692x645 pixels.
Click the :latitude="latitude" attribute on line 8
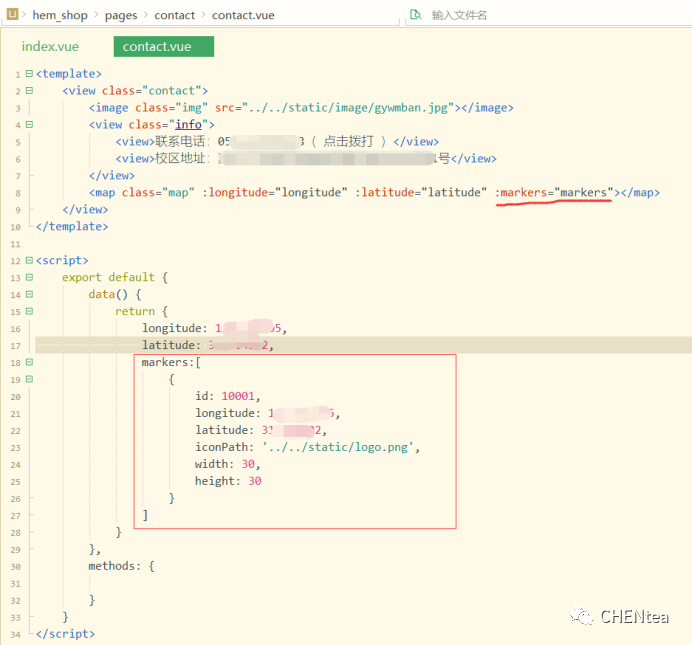421,193
